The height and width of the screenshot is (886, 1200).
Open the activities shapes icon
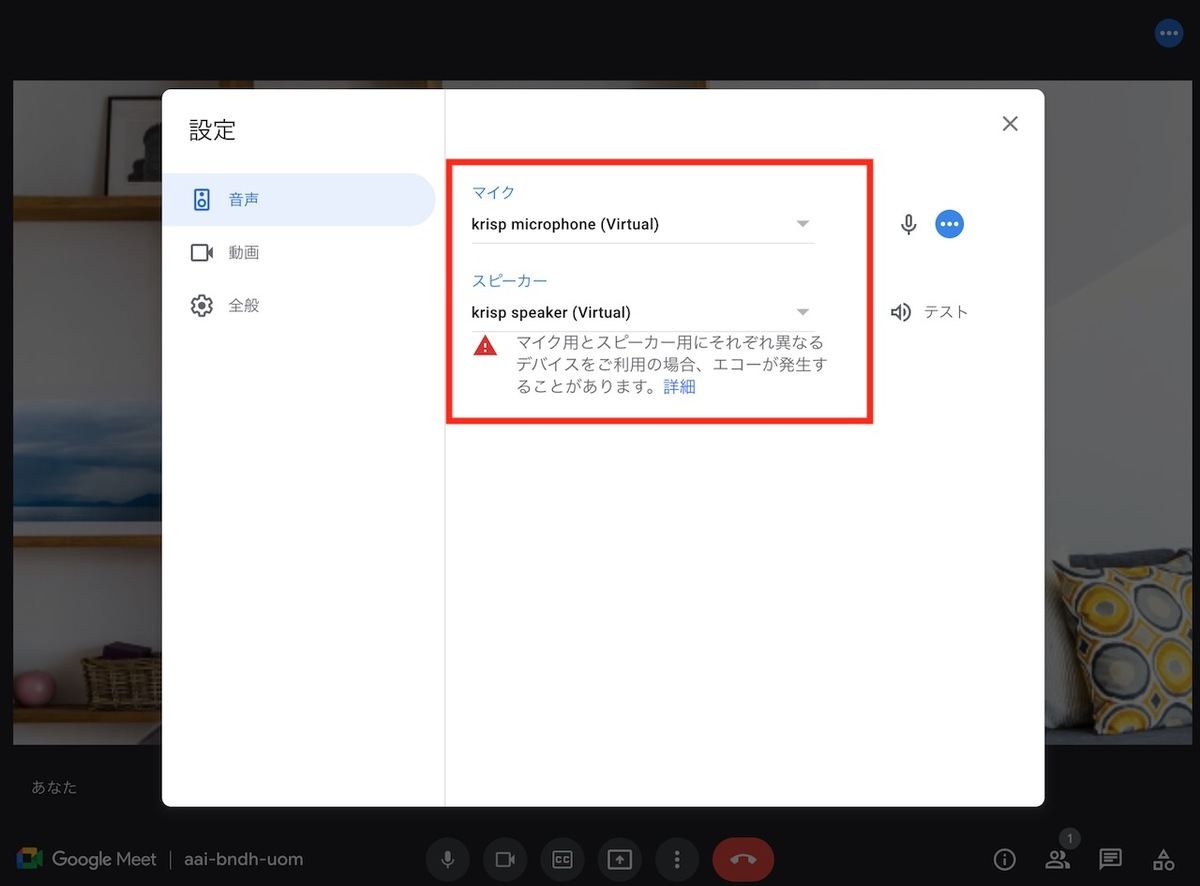[1163, 859]
